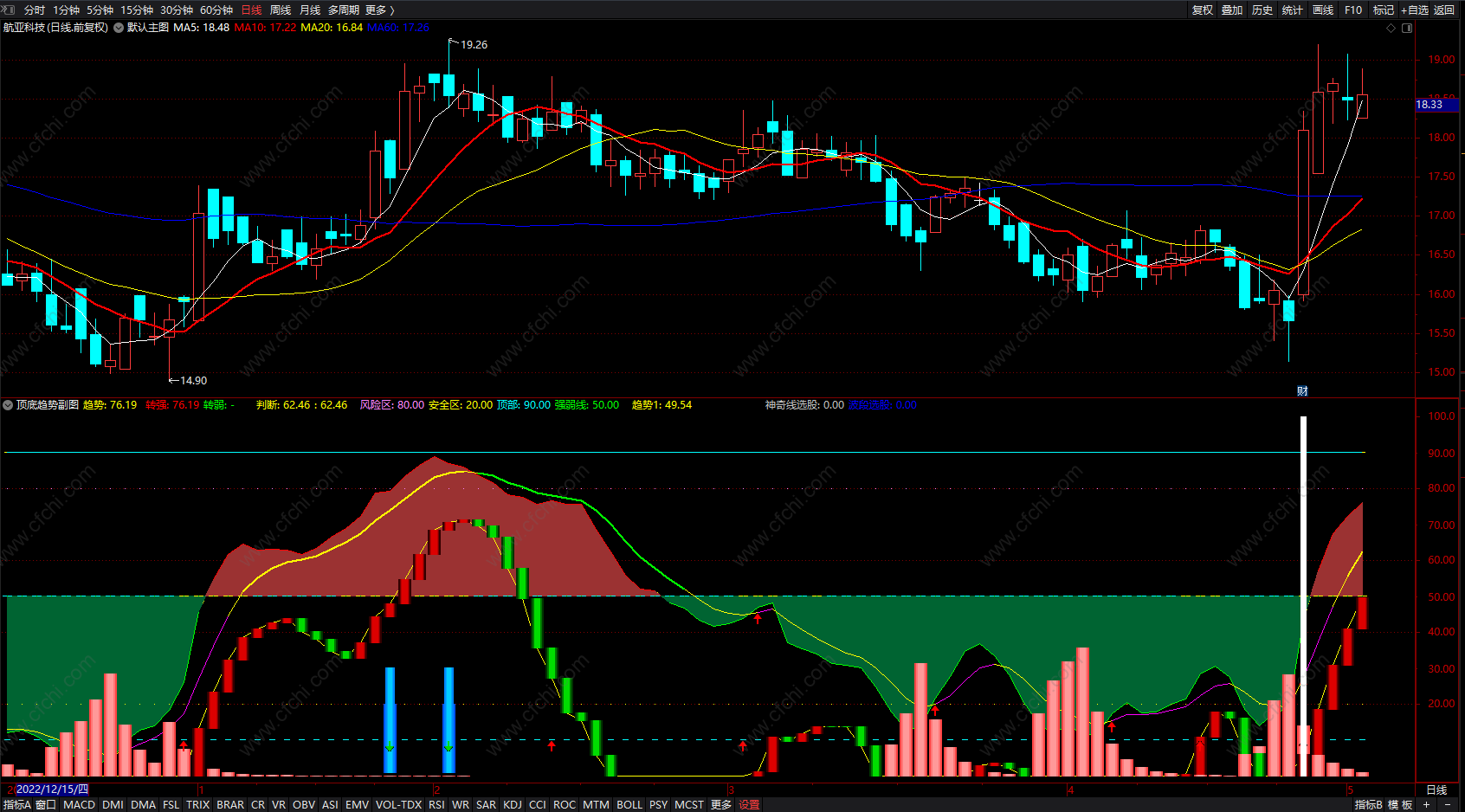Switch sub-chart to EMV indicator
This screenshot has height=812, width=1465.
coord(358,805)
